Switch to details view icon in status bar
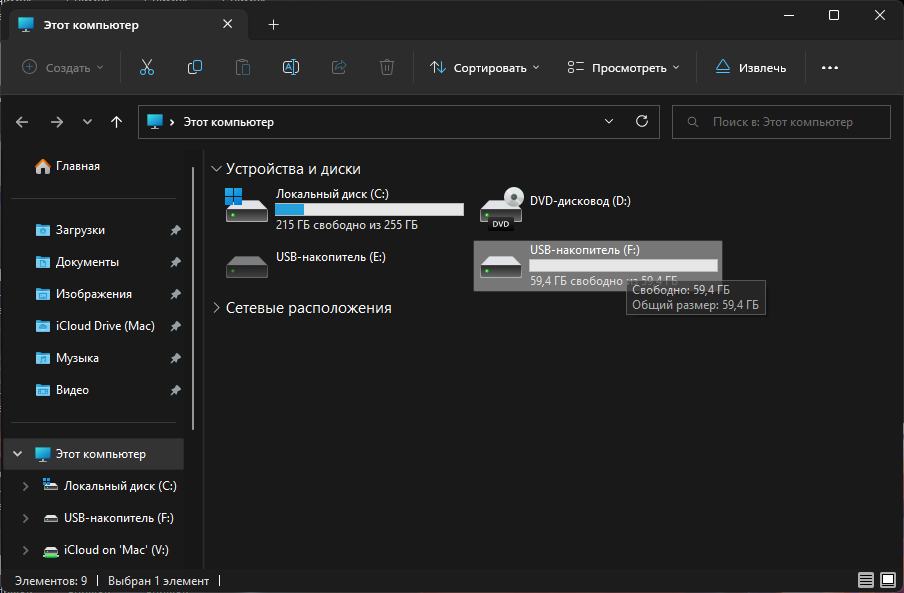 865,580
